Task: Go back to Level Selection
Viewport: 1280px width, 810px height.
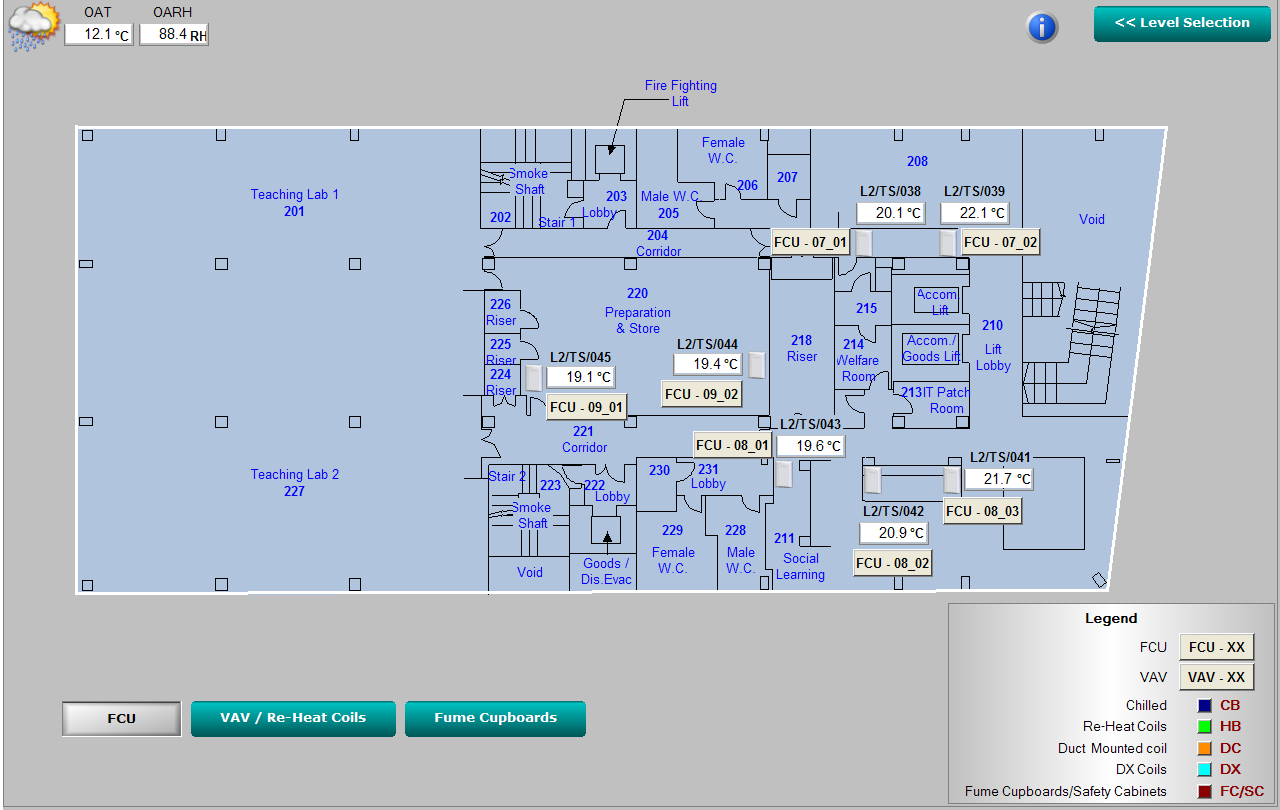Action: tap(1181, 23)
